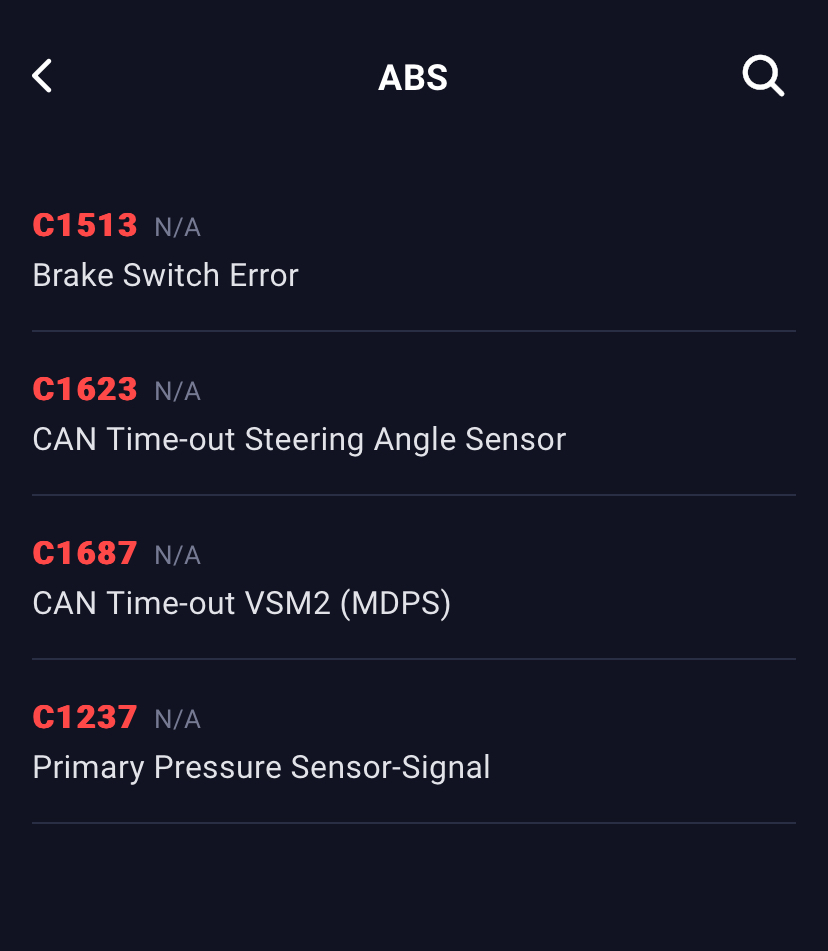Click divider line below Brake Switch Error
828x951 pixels.
click(414, 330)
